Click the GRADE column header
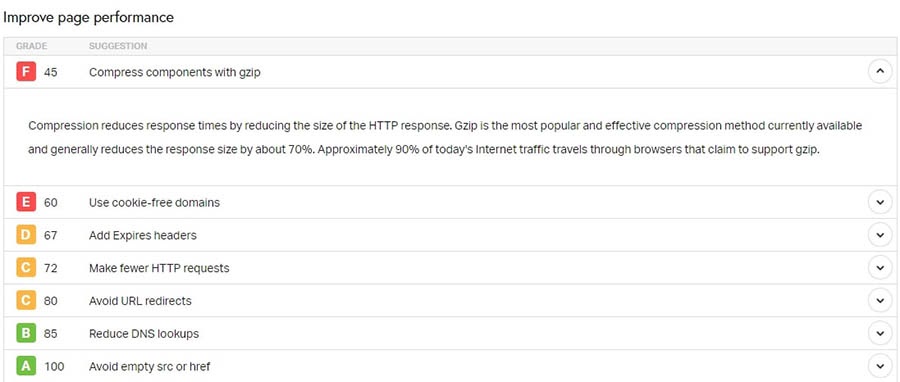Screen dimensions: 900x382 pos(32,46)
